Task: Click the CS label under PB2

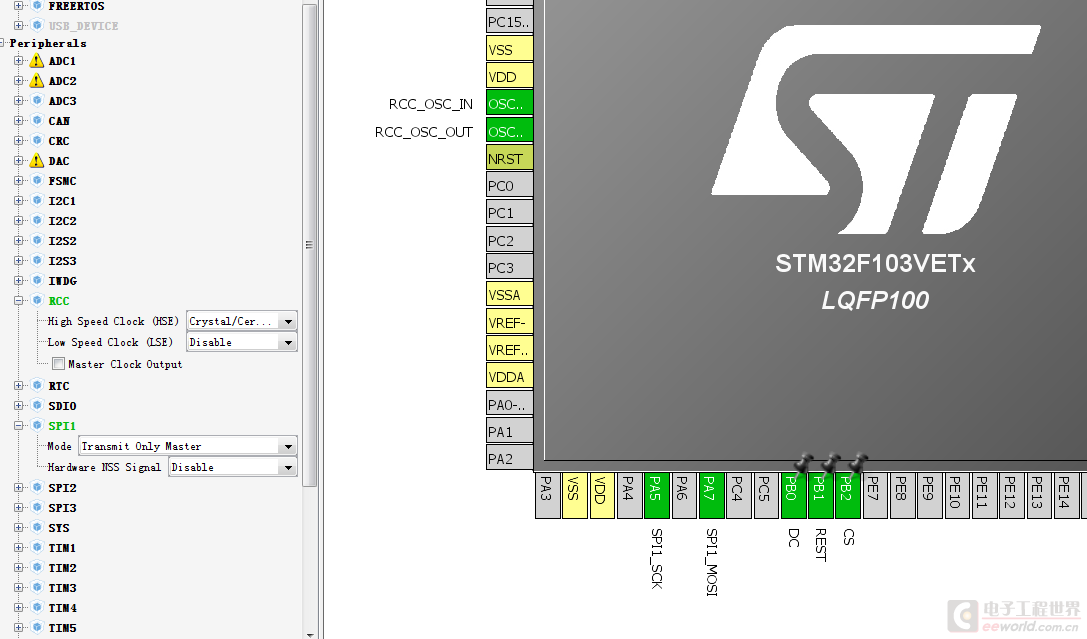Action: point(849,537)
